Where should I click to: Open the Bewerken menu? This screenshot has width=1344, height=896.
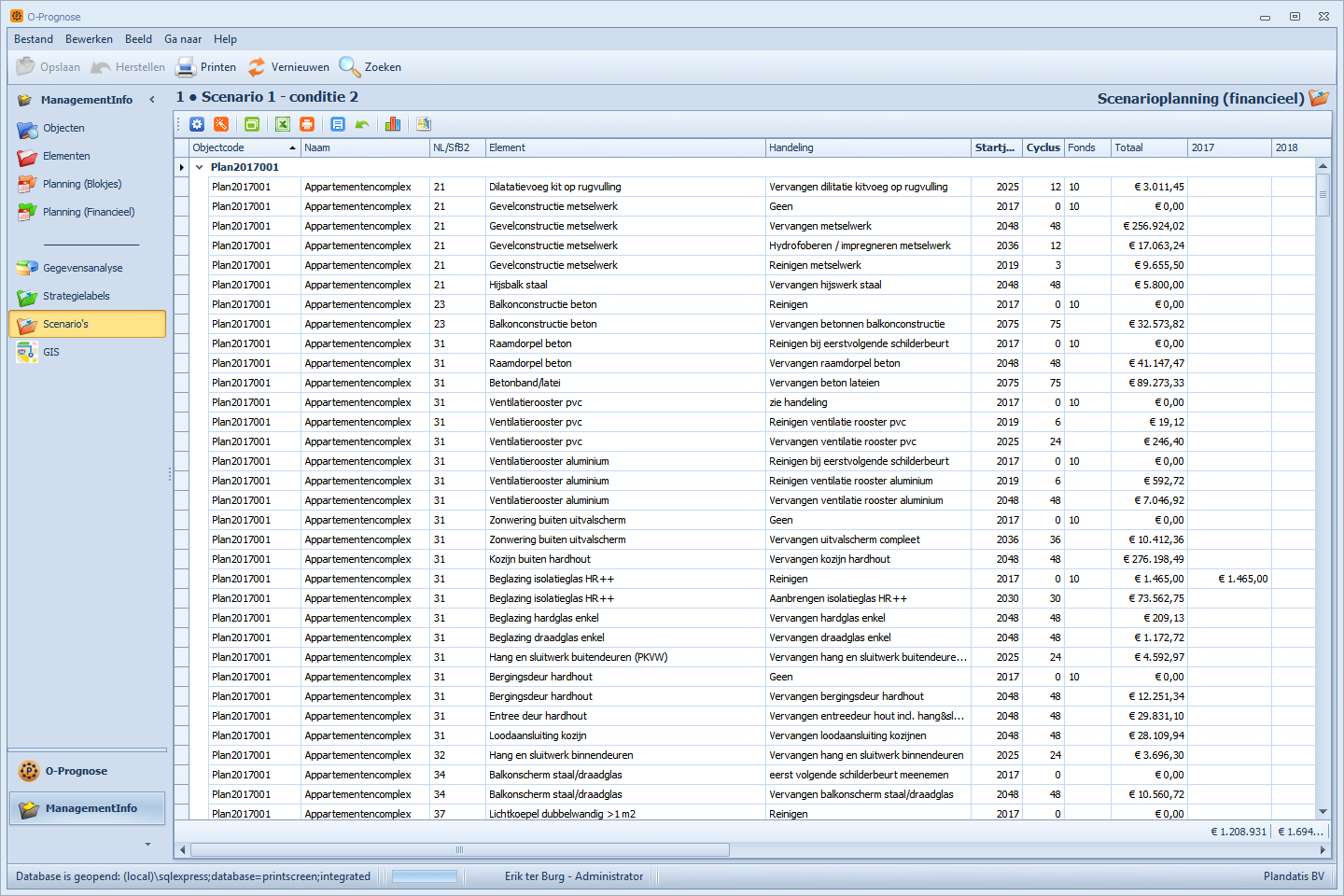coord(89,39)
